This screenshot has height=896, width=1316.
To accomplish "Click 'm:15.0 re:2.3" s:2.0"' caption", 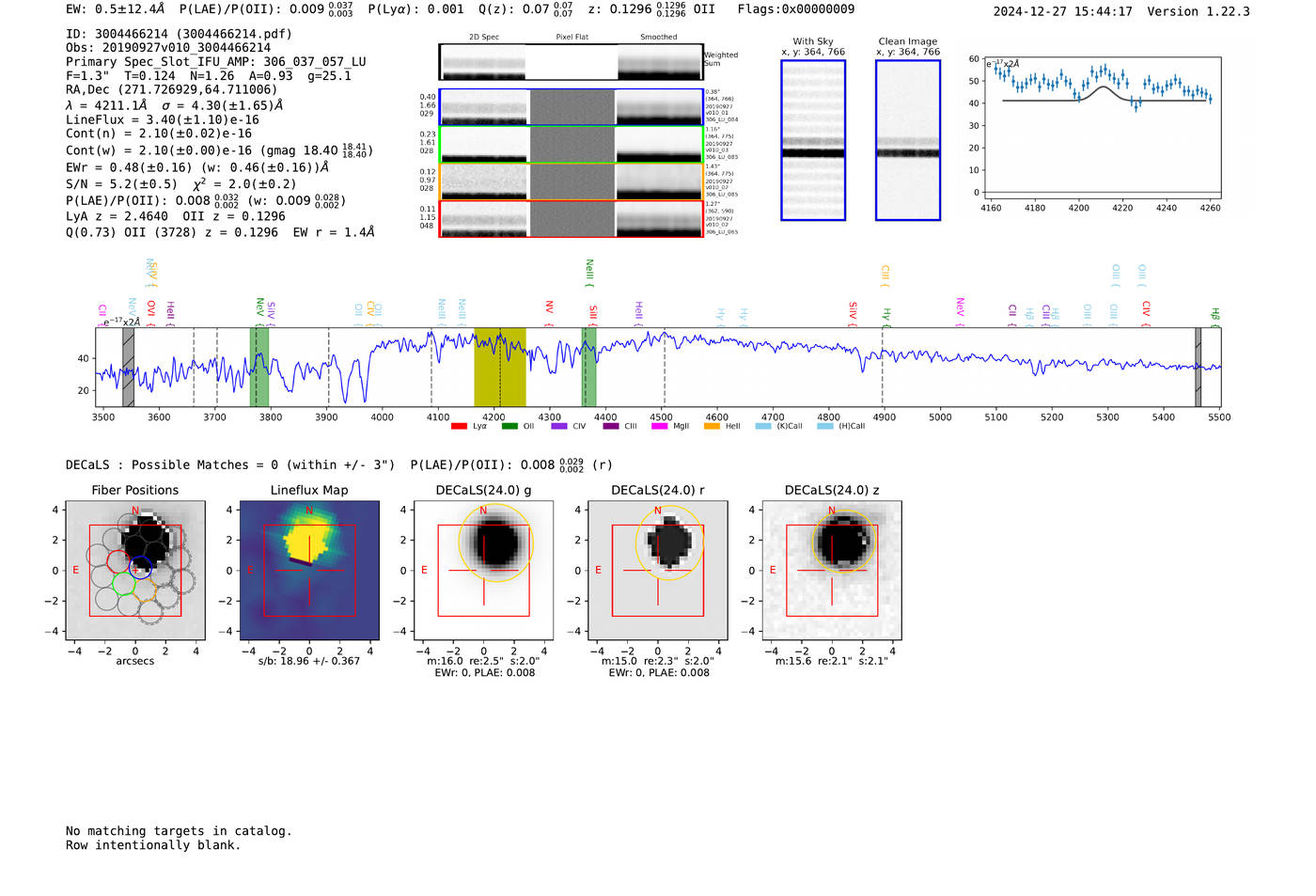I will 657,661.
